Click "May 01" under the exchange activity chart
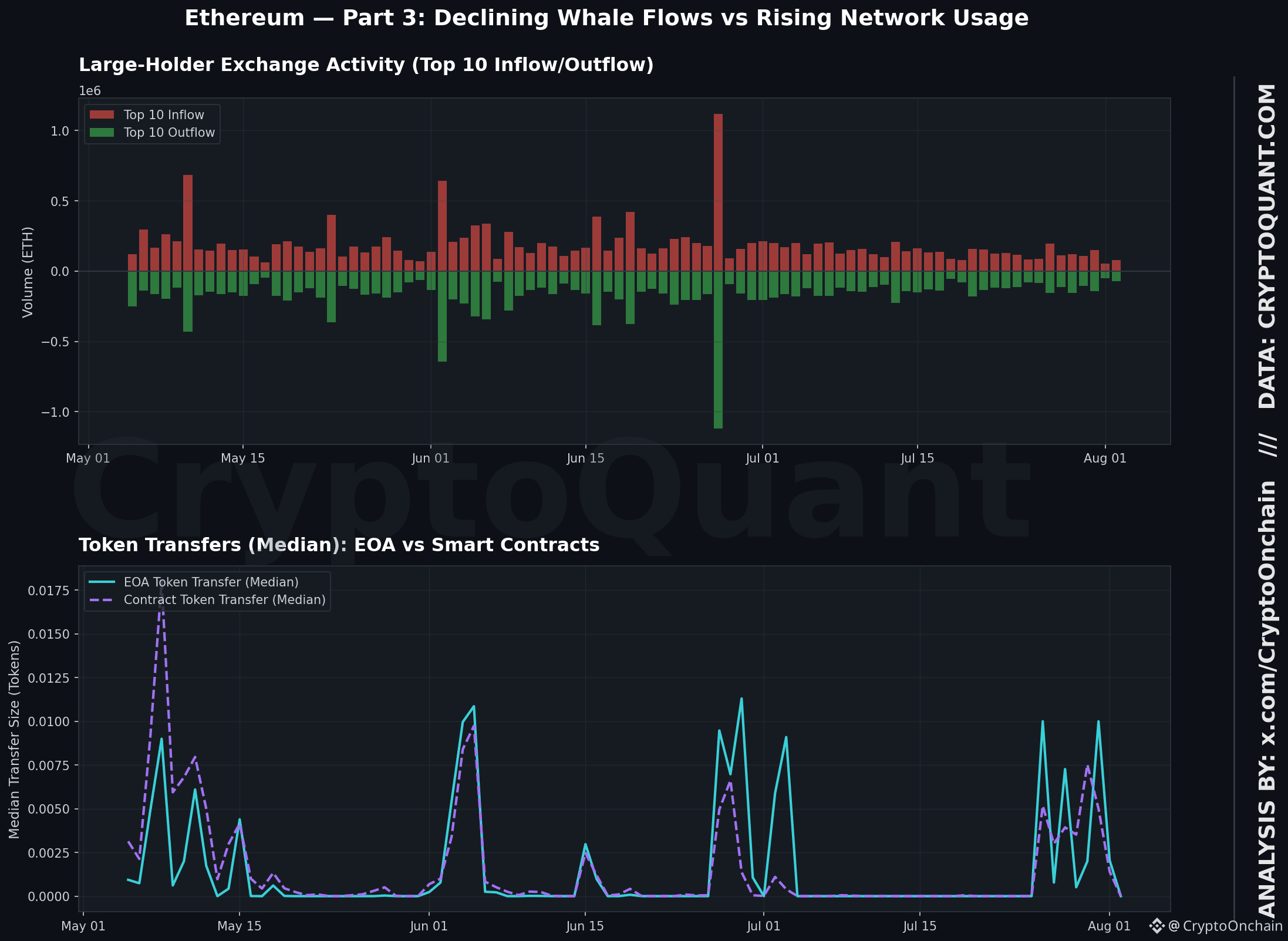Image resolution: width=1288 pixels, height=941 pixels. click(88, 458)
